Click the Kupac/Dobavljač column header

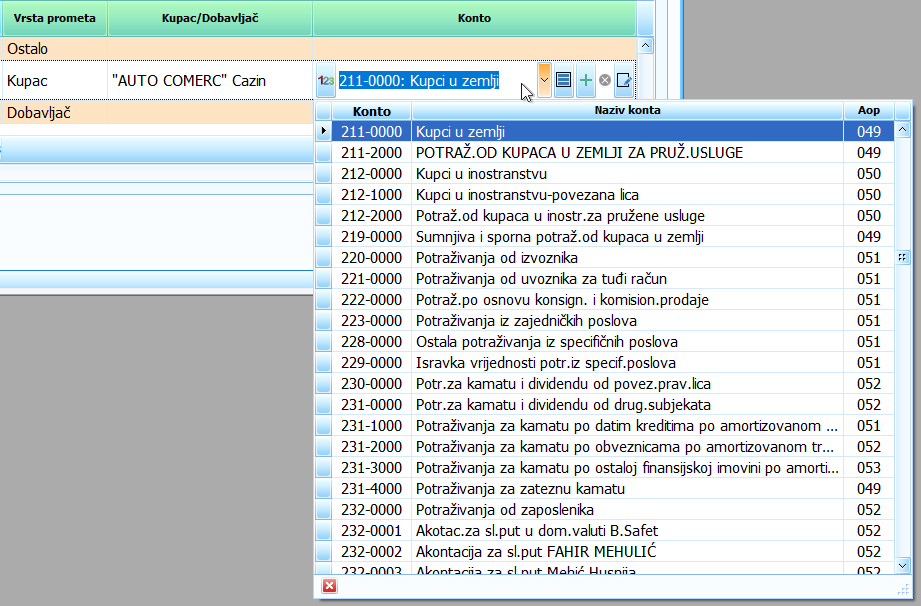pyautogui.click(x=210, y=18)
